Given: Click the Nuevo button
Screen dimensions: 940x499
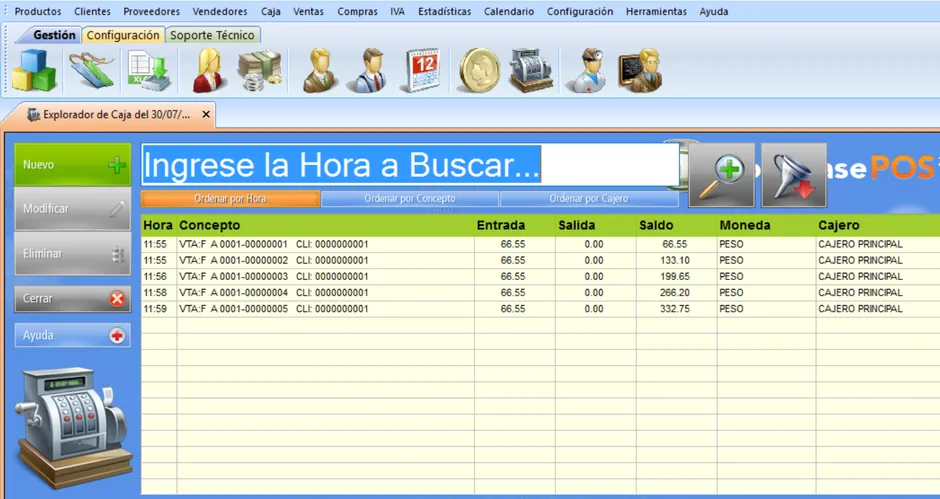Looking at the screenshot, I should (73, 164).
